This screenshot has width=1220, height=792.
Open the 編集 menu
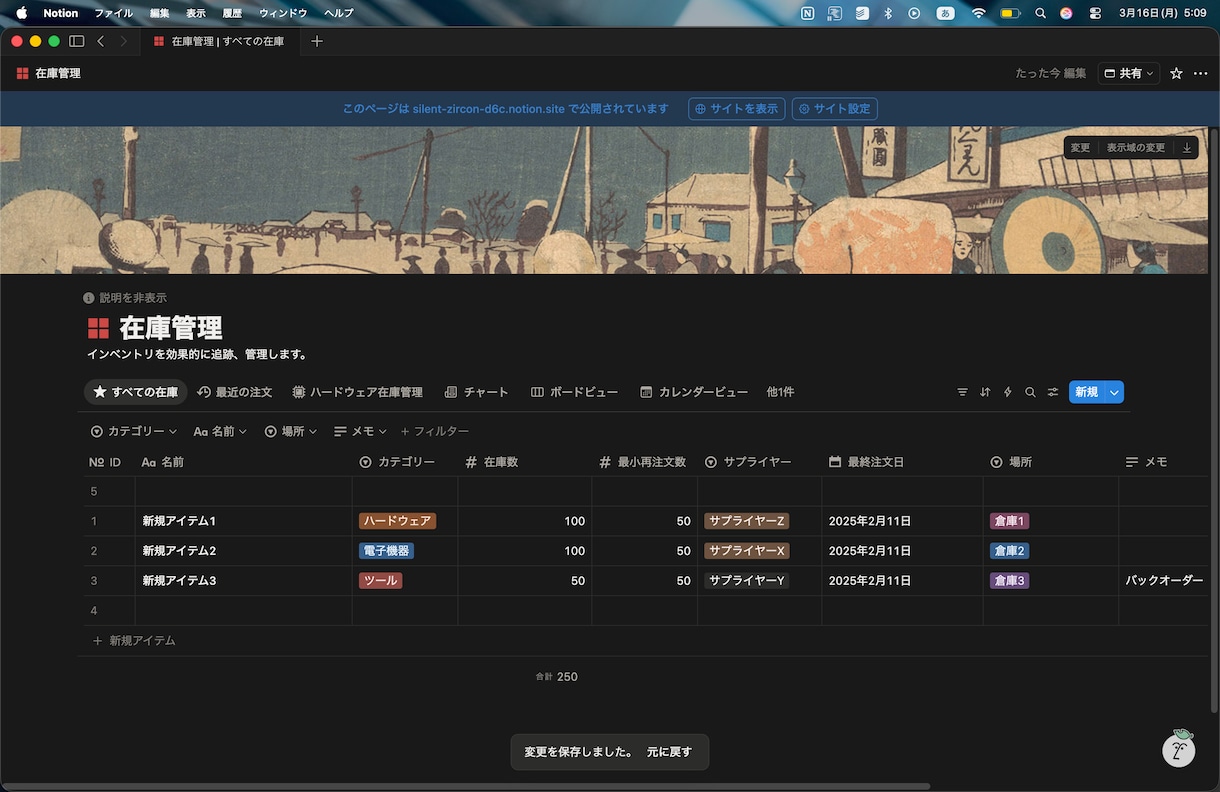coord(159,13)
